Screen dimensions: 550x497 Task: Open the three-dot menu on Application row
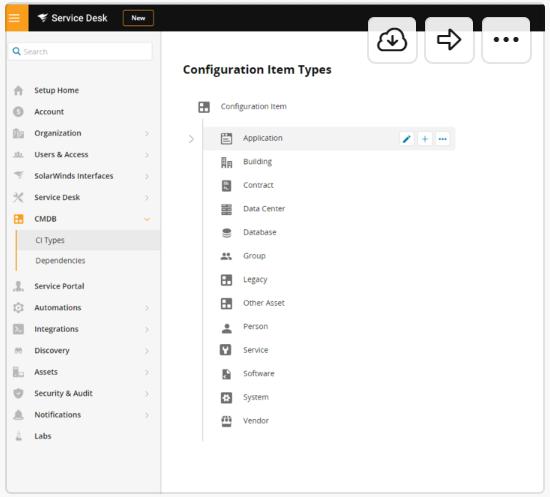point(442,139)
